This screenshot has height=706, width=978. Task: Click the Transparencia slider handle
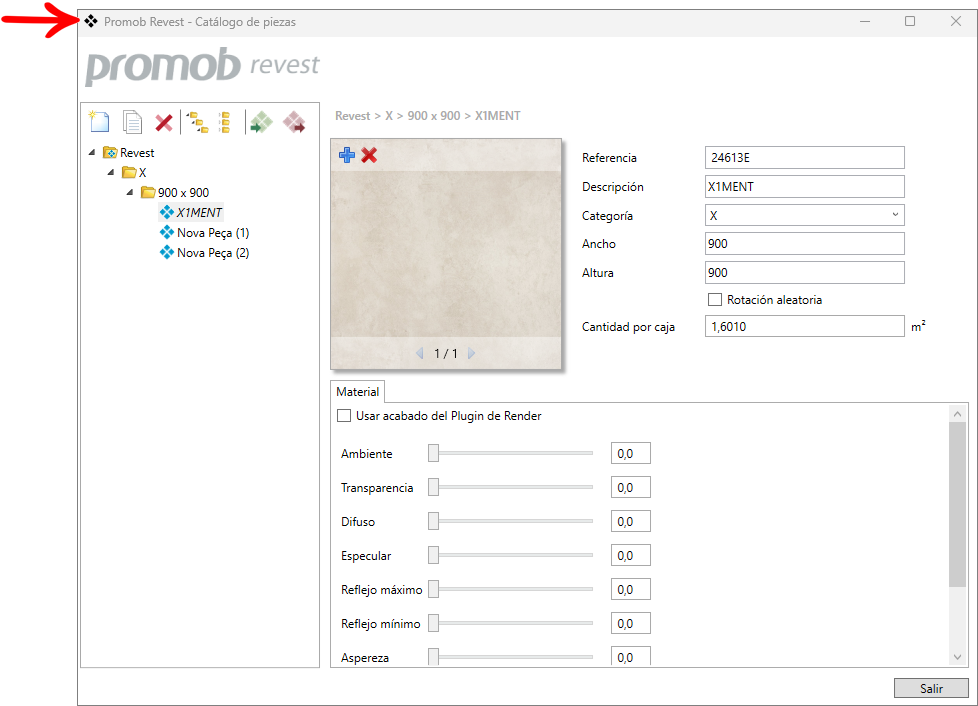point(434,488)
